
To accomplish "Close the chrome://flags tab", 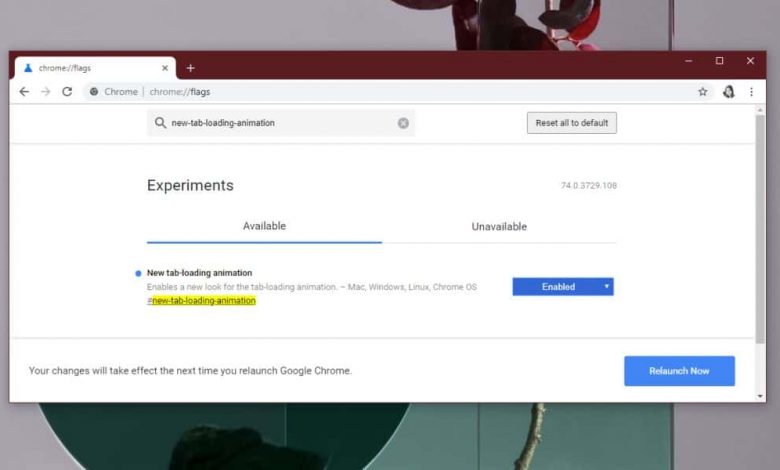I will pyautogui.click(x=165, y=68).
